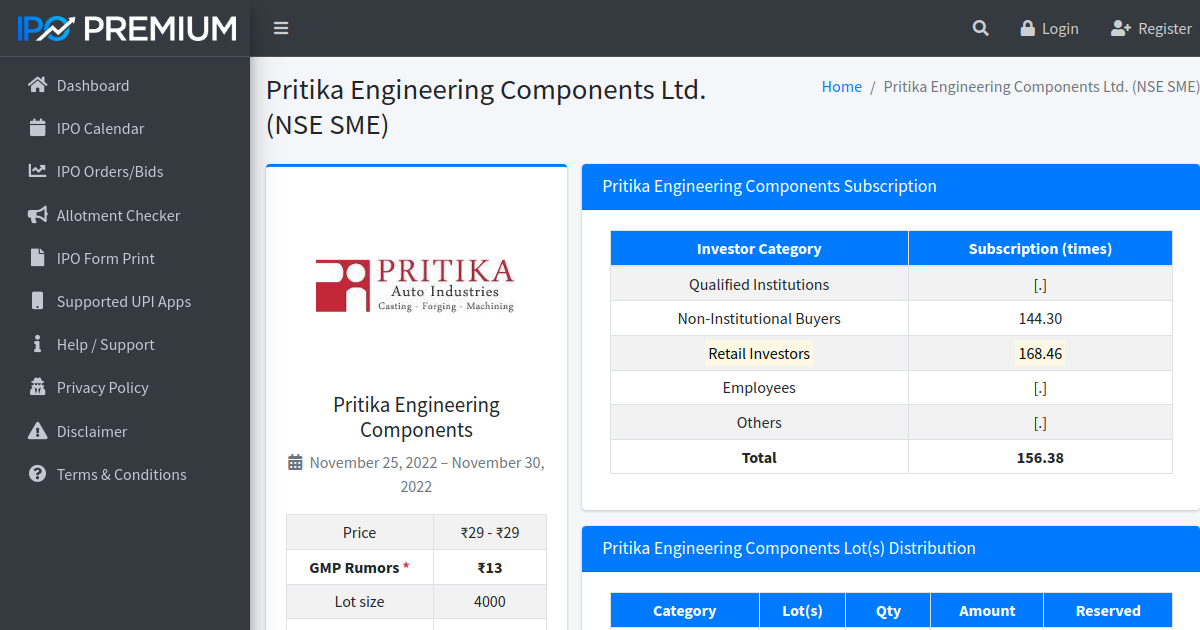The image size is (1200, 630).
Task: Open Supported UPI Apps phone icon
Action: click(37, 301)
